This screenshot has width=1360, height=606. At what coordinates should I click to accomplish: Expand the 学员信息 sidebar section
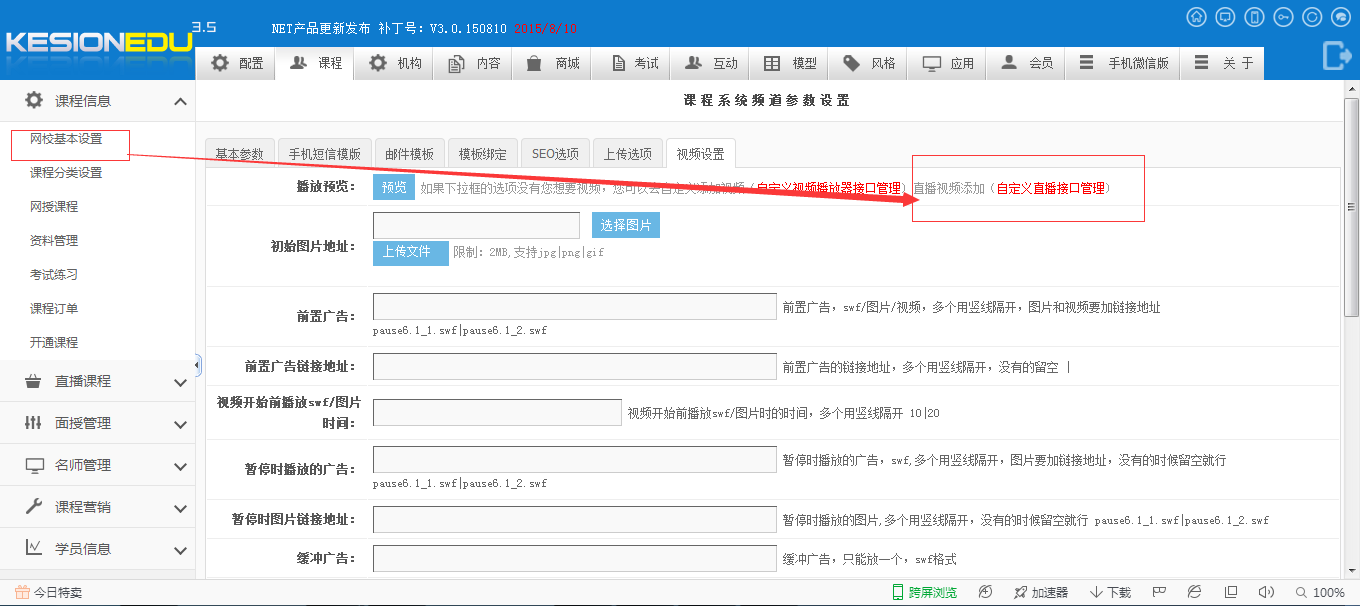(180, 550)
